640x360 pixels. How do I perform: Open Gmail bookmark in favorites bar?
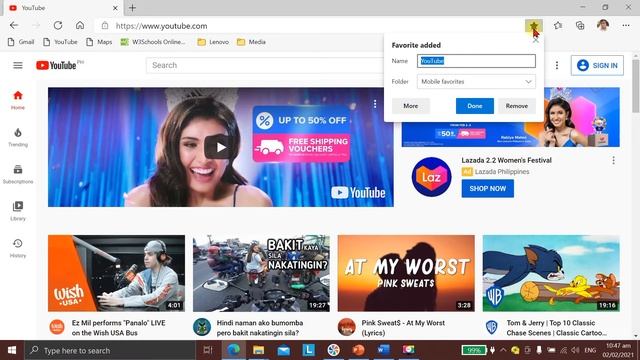tap(21, 42)
